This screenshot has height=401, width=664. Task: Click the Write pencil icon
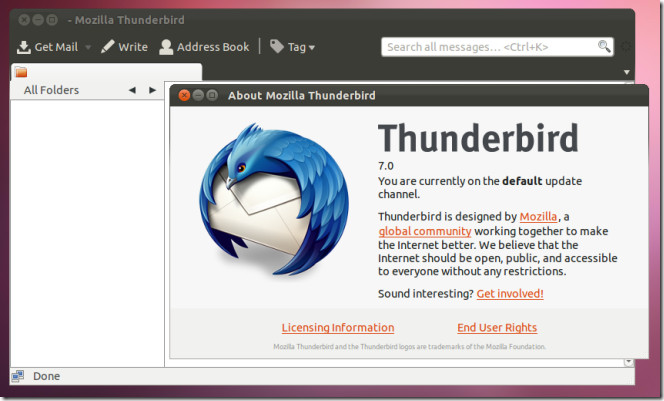click(x=108, y=46)
